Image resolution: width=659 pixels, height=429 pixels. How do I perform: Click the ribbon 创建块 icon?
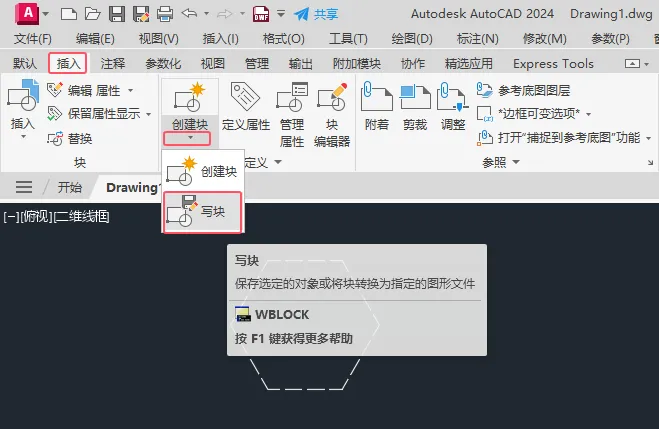point(190,97)
